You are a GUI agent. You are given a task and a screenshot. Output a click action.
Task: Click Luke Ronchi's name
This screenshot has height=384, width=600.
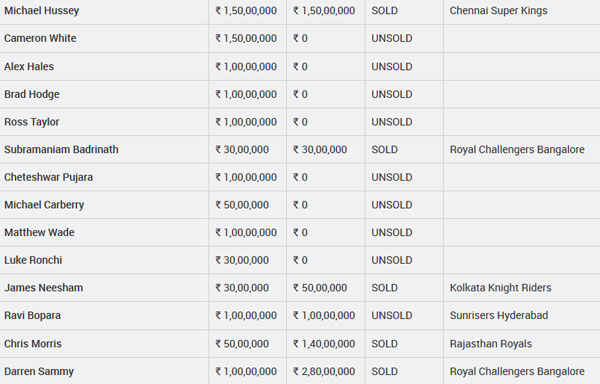pos(33,260)
